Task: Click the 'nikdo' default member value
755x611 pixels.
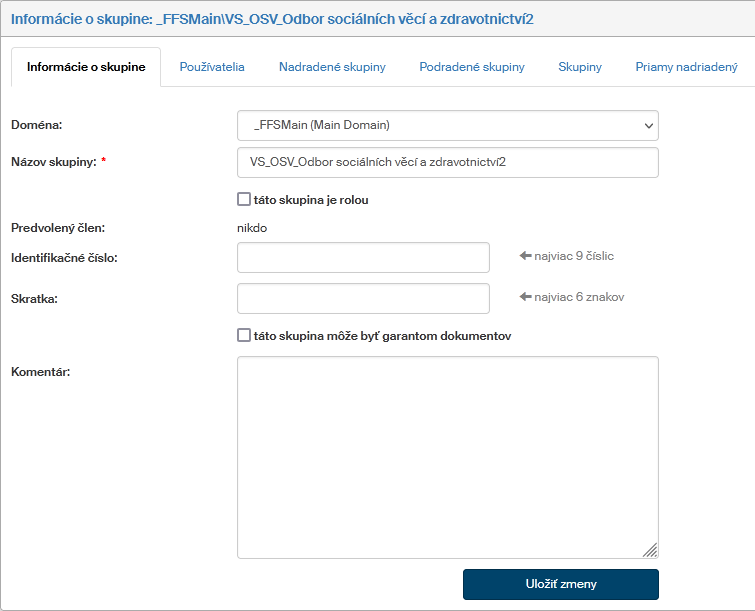Action: 252,228
